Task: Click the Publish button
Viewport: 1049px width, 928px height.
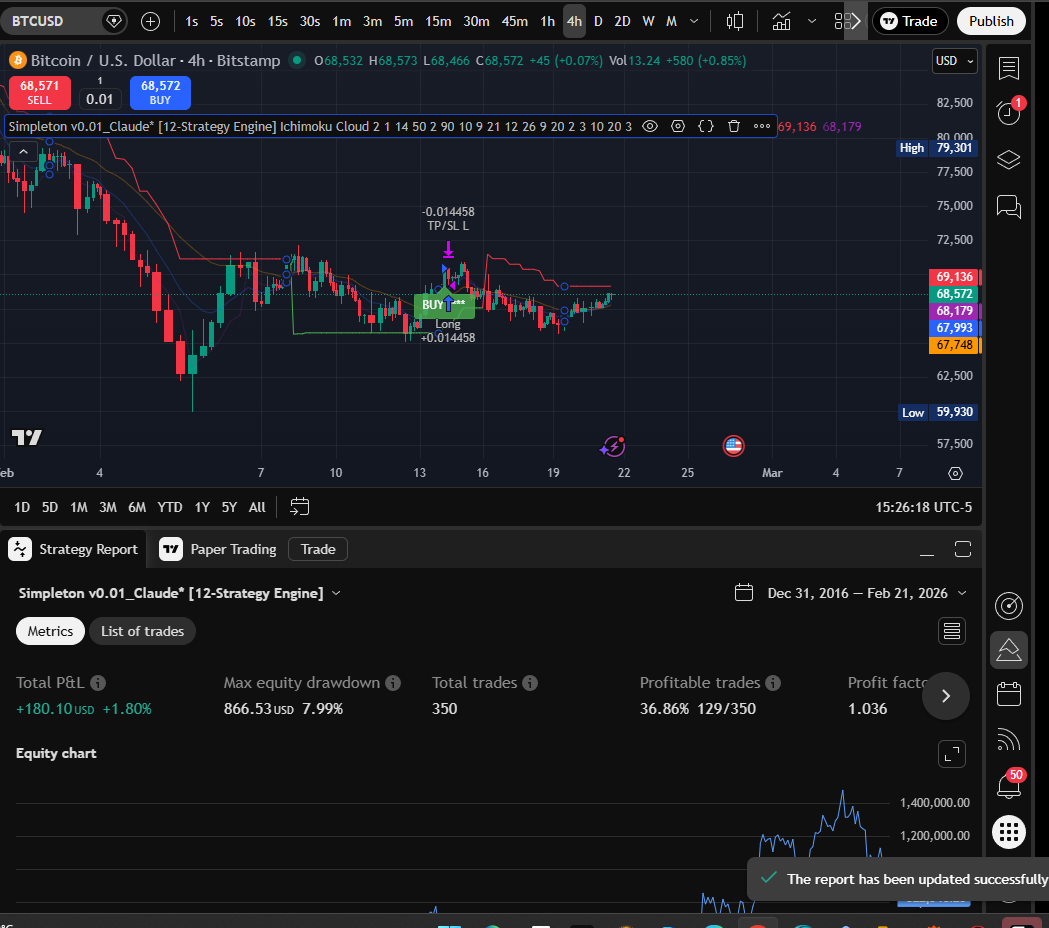Action: pyautogui.click(x=991, y=21)
